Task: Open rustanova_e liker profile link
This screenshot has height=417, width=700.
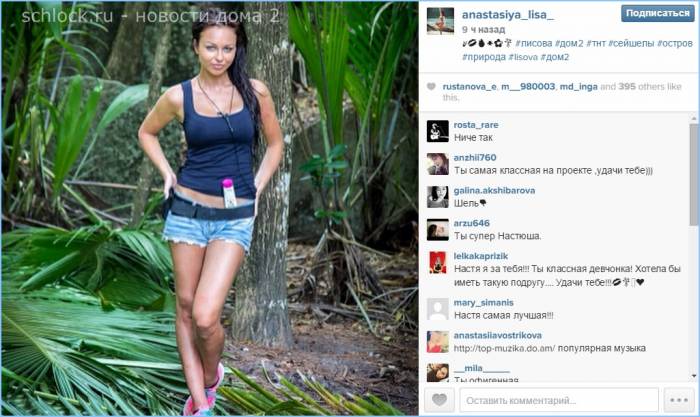Action: coord(469,87)
